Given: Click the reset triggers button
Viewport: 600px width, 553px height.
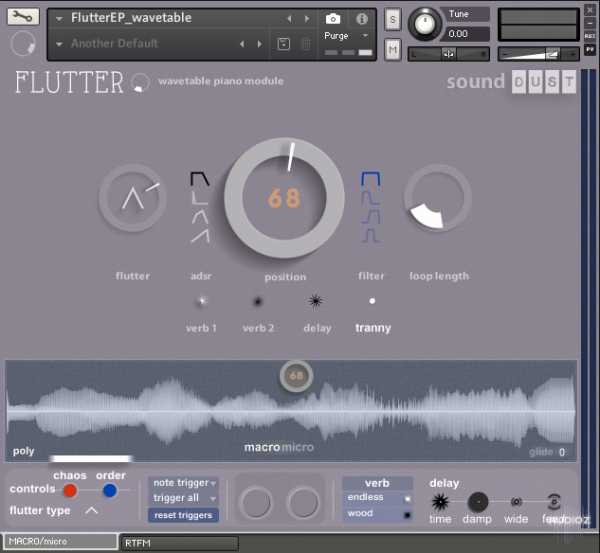Looking at the screenshot, I should [183, 515].
